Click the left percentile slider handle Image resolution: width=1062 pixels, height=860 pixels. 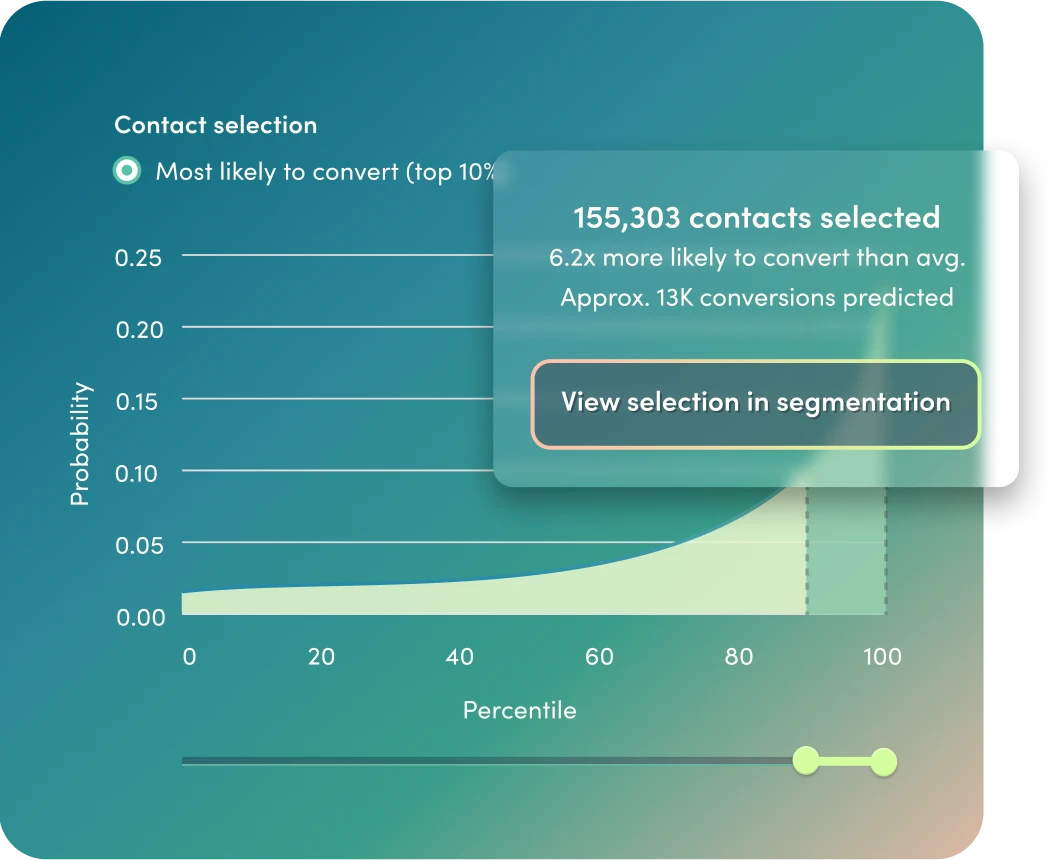click(x=806, y=761)
